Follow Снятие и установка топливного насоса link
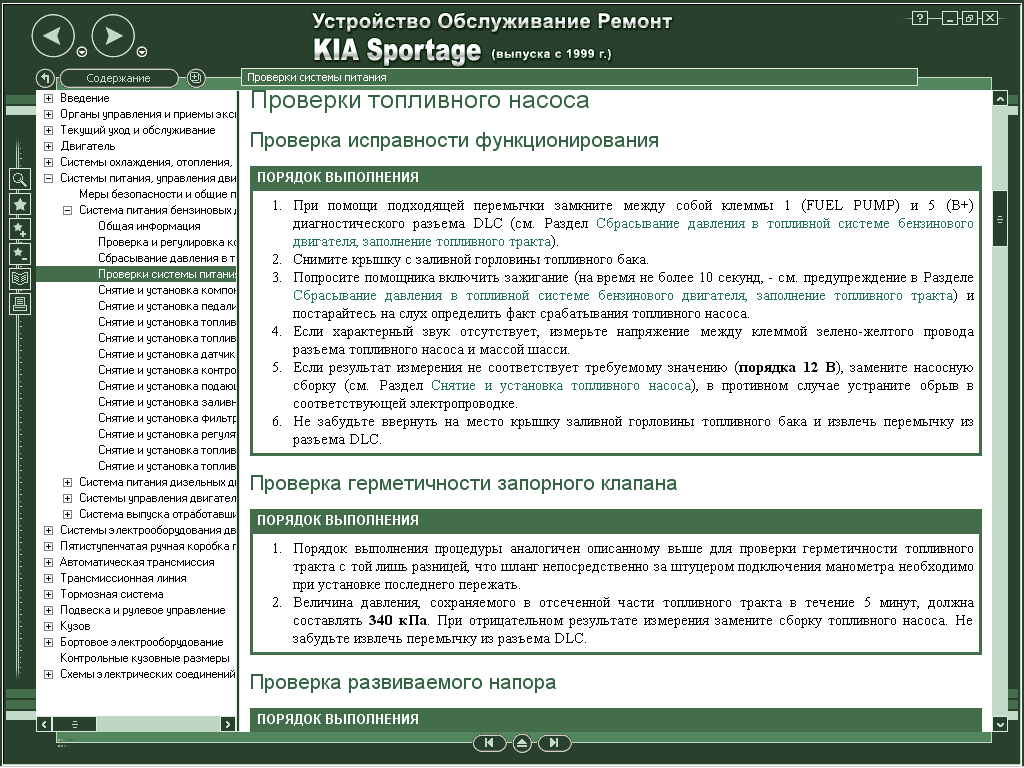The width and height of the screenshot is (1024, 768). point(561,386)
